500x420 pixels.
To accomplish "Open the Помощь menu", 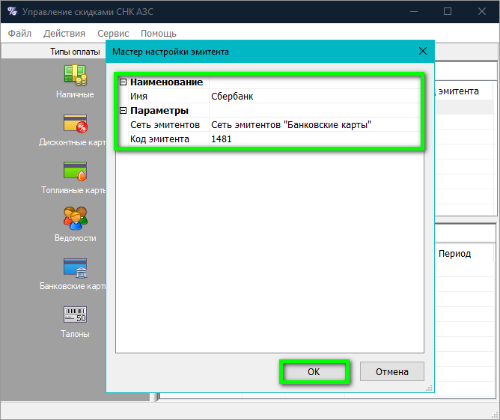I will coord(158,33).
